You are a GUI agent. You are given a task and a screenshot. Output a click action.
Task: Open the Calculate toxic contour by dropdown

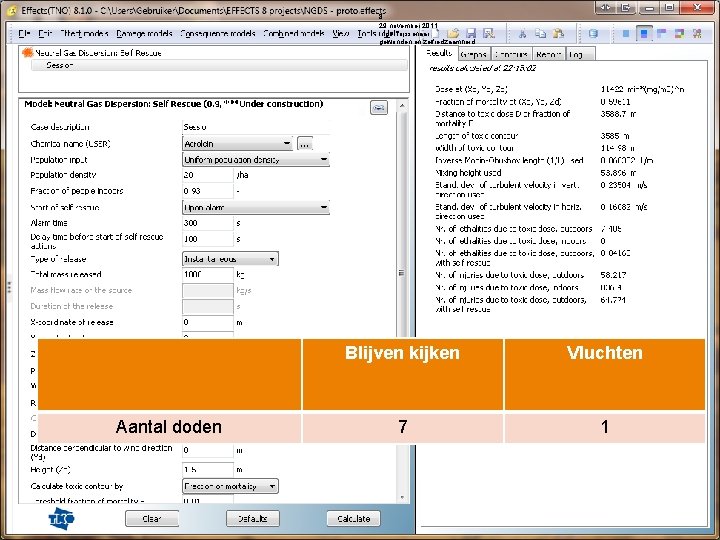tap(230, 486)
